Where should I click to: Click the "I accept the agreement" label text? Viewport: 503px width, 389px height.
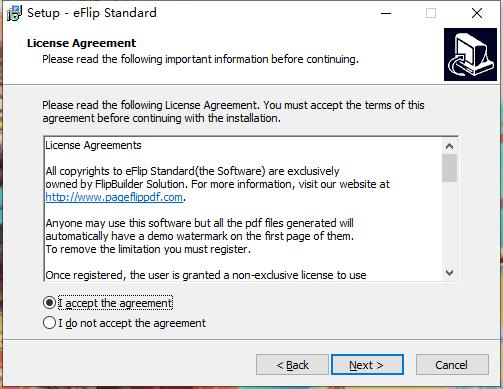point(115,303)
